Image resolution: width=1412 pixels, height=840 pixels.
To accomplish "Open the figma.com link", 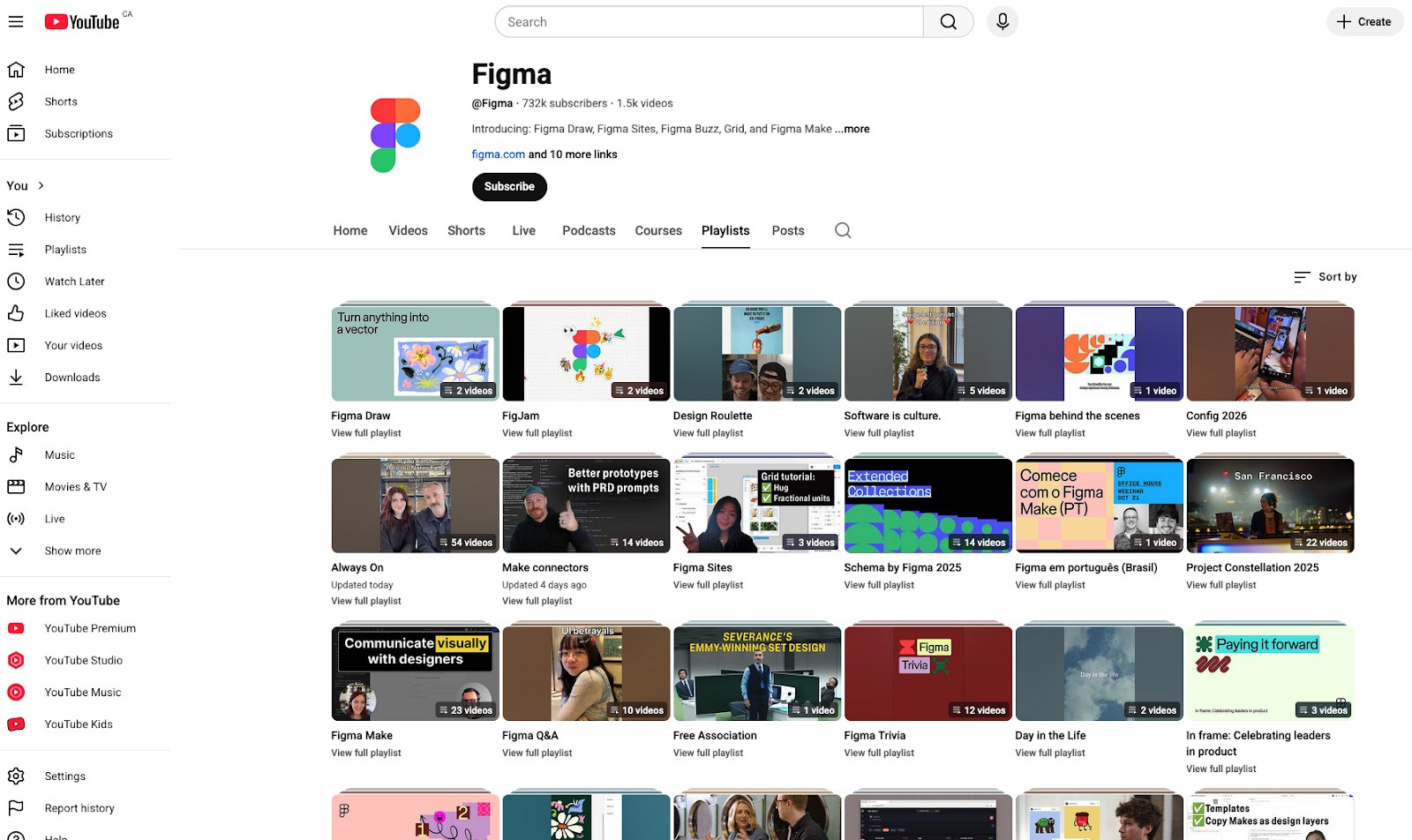I will click(x=498, y=154).
